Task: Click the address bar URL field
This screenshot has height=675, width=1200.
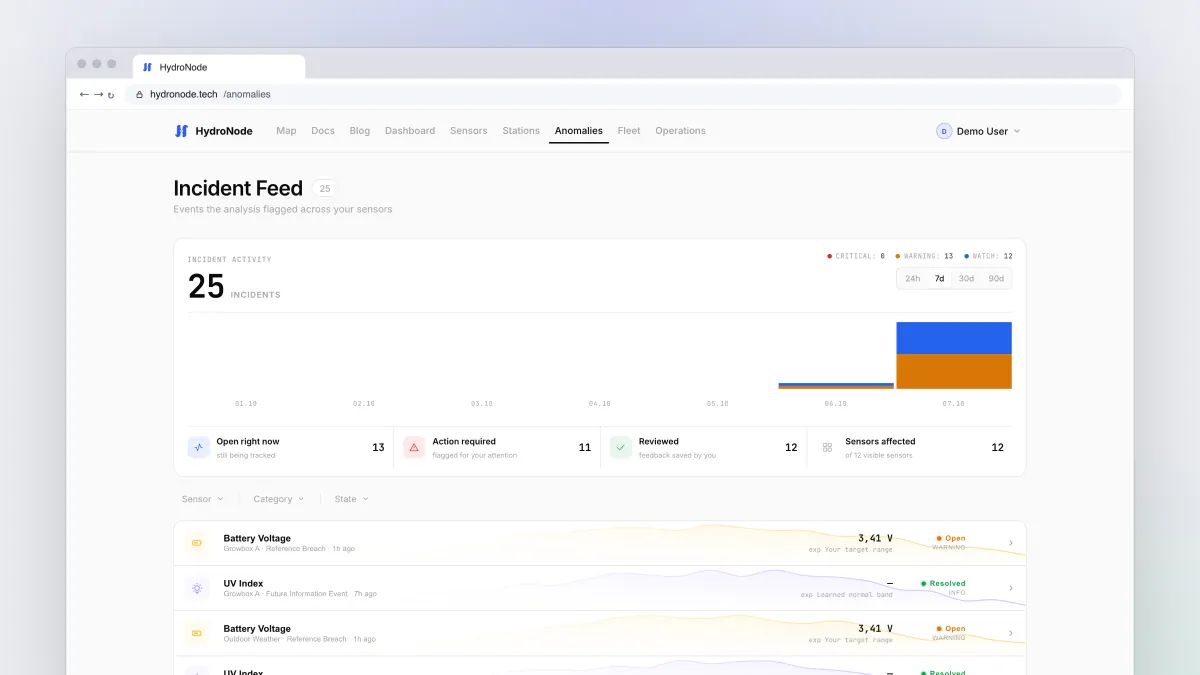Action: tap(622, 94)
